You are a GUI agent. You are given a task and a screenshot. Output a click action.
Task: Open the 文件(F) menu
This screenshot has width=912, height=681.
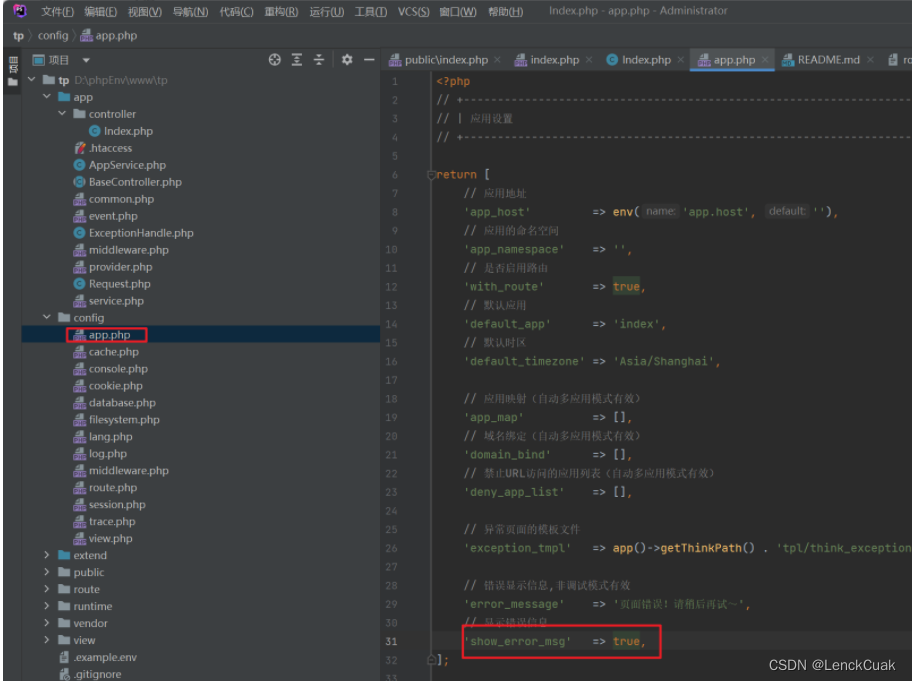(x=57, y=11)
